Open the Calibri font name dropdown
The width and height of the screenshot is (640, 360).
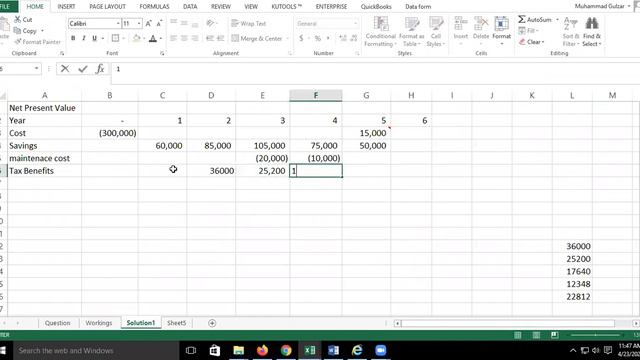tap(118, 24)
